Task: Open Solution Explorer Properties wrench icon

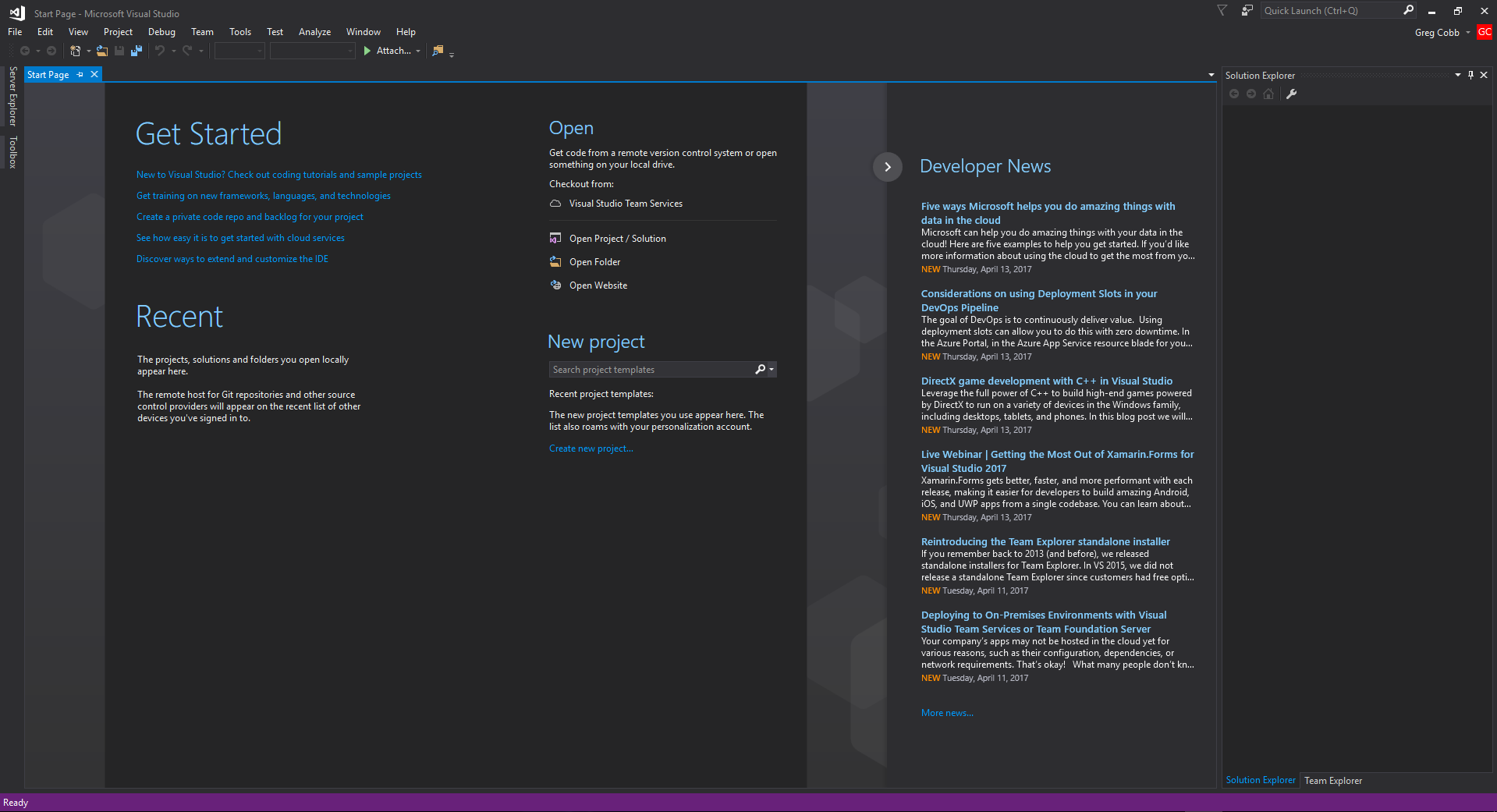Action: (1292, 94)
